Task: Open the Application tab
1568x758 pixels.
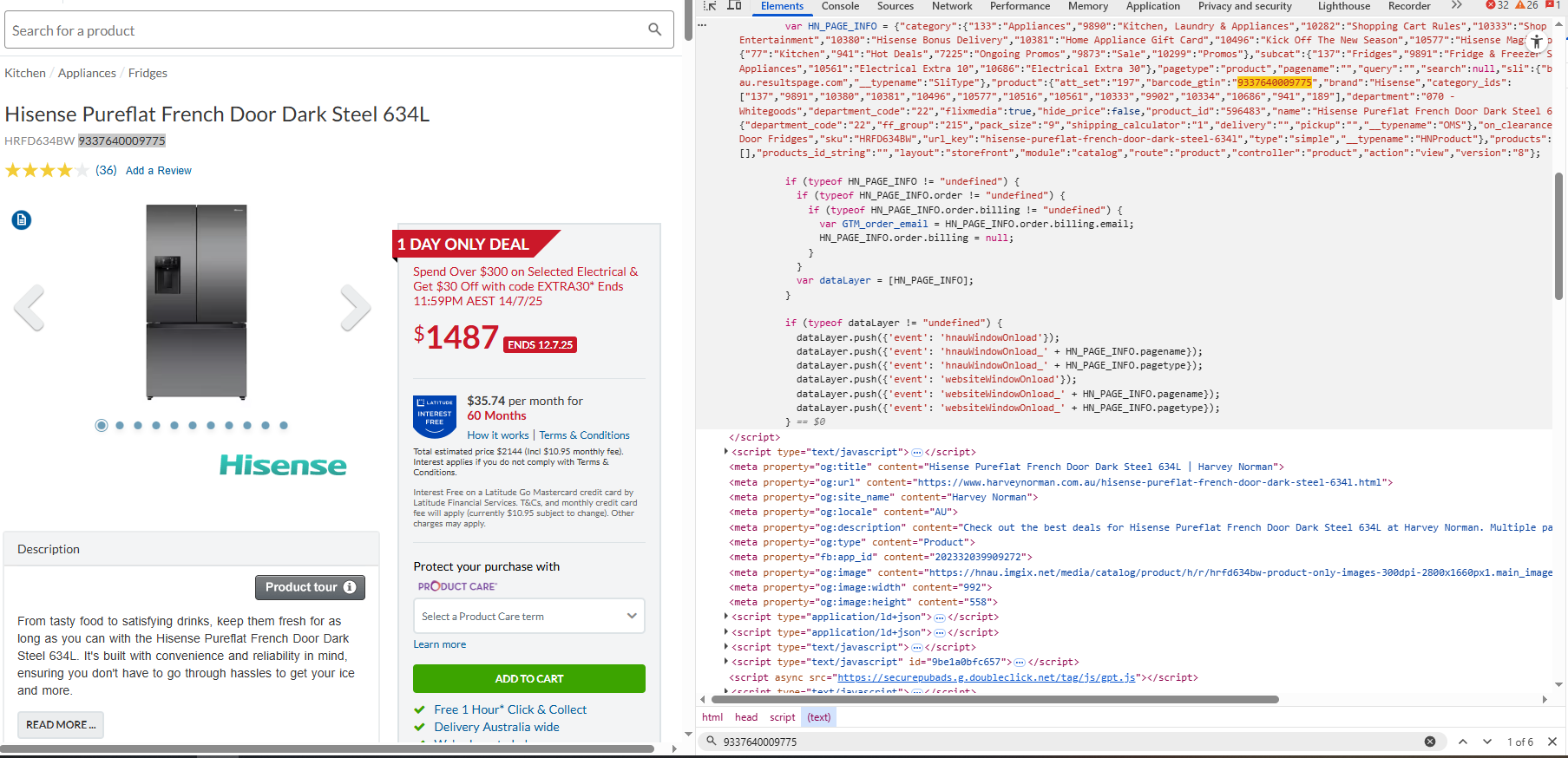Action: [1153, 6]
